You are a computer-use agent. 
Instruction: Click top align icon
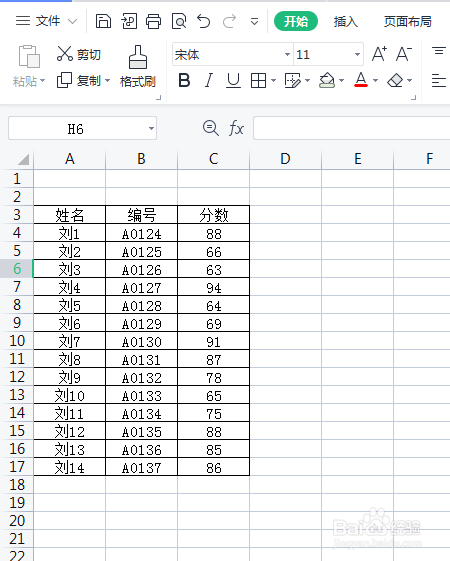[x=439, y=52]
